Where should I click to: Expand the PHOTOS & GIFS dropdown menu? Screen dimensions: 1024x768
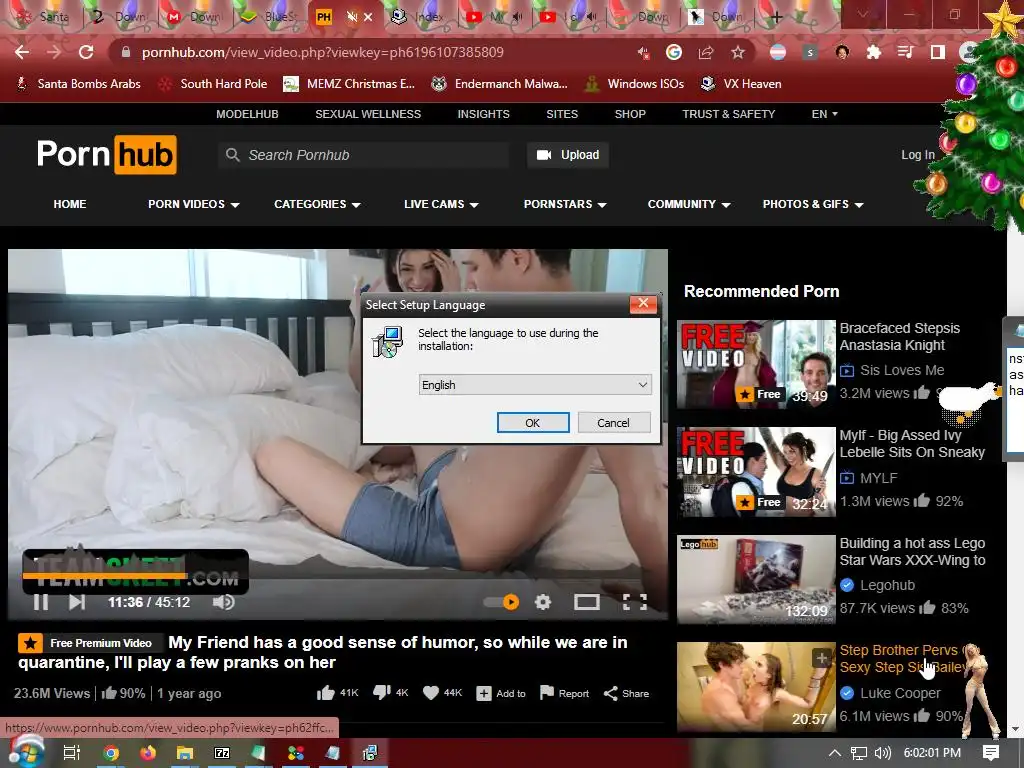[x=813, y=204]
